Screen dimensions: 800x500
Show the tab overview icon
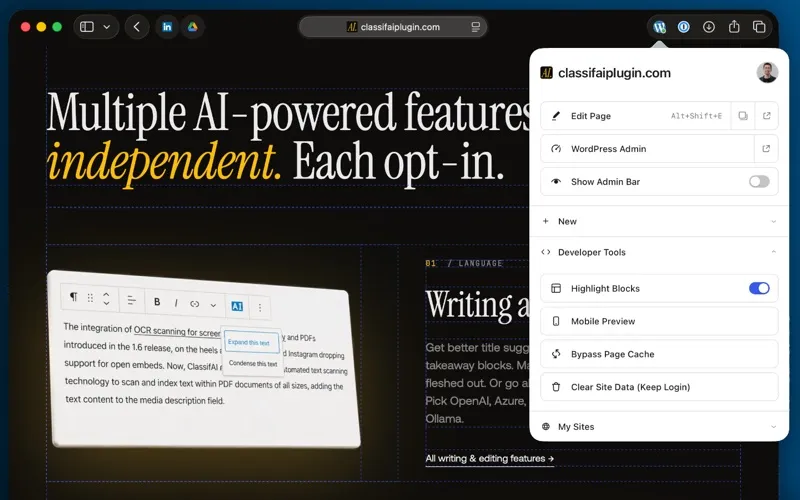(x=759, y=27)
